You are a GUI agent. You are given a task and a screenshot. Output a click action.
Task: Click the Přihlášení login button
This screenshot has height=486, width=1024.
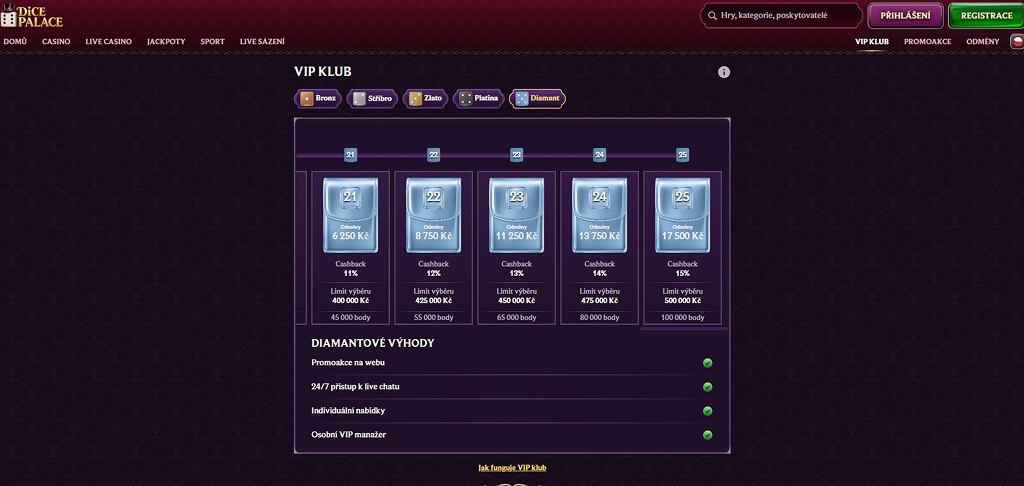click(906, 16)
